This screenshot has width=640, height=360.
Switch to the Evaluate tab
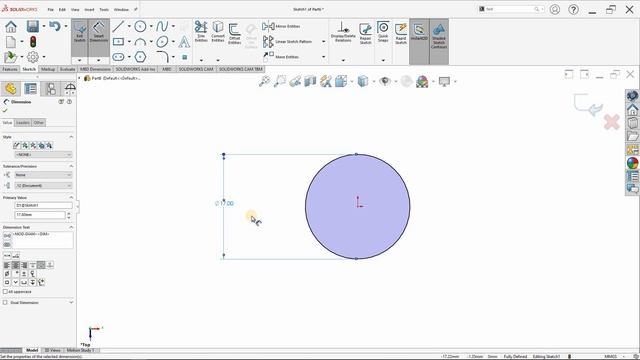[x=67, y=69]
